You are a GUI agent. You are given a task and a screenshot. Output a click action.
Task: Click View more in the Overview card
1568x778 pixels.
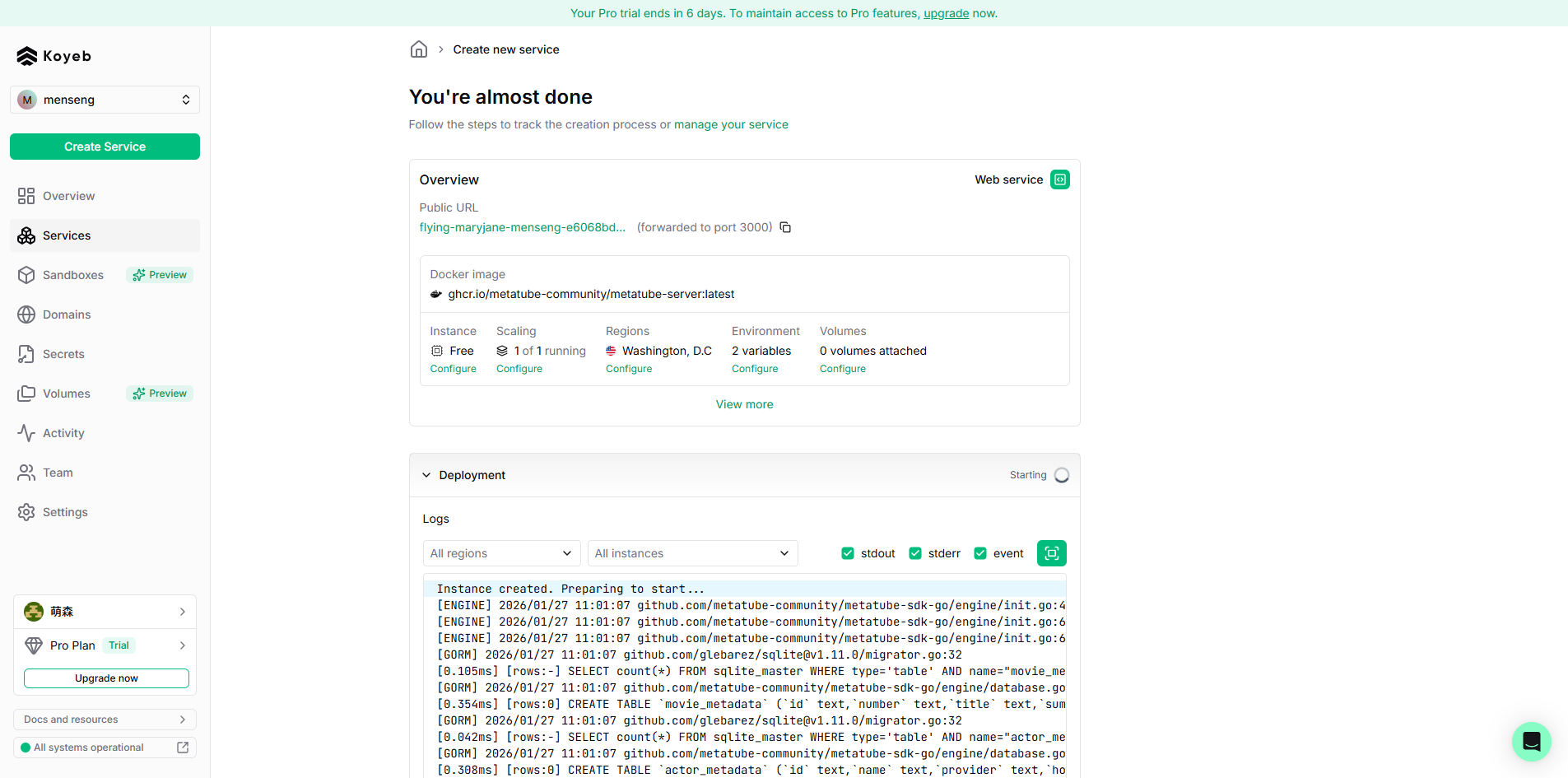coord(743,403)
